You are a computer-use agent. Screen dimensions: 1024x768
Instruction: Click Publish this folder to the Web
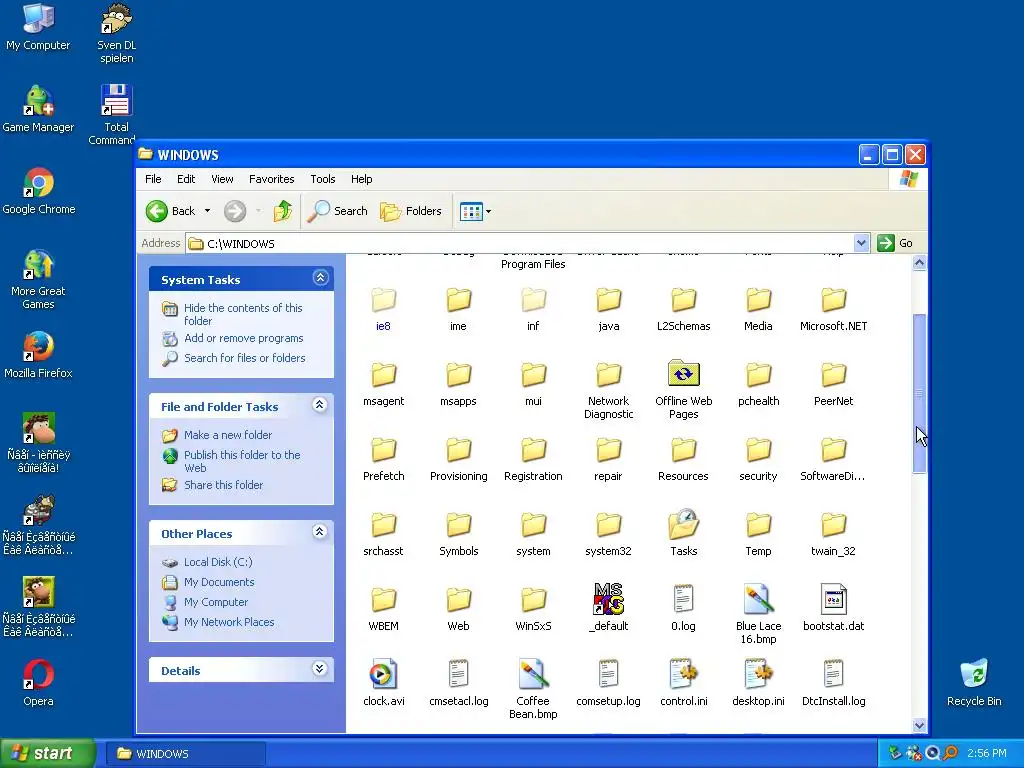[x=242, y=461]
